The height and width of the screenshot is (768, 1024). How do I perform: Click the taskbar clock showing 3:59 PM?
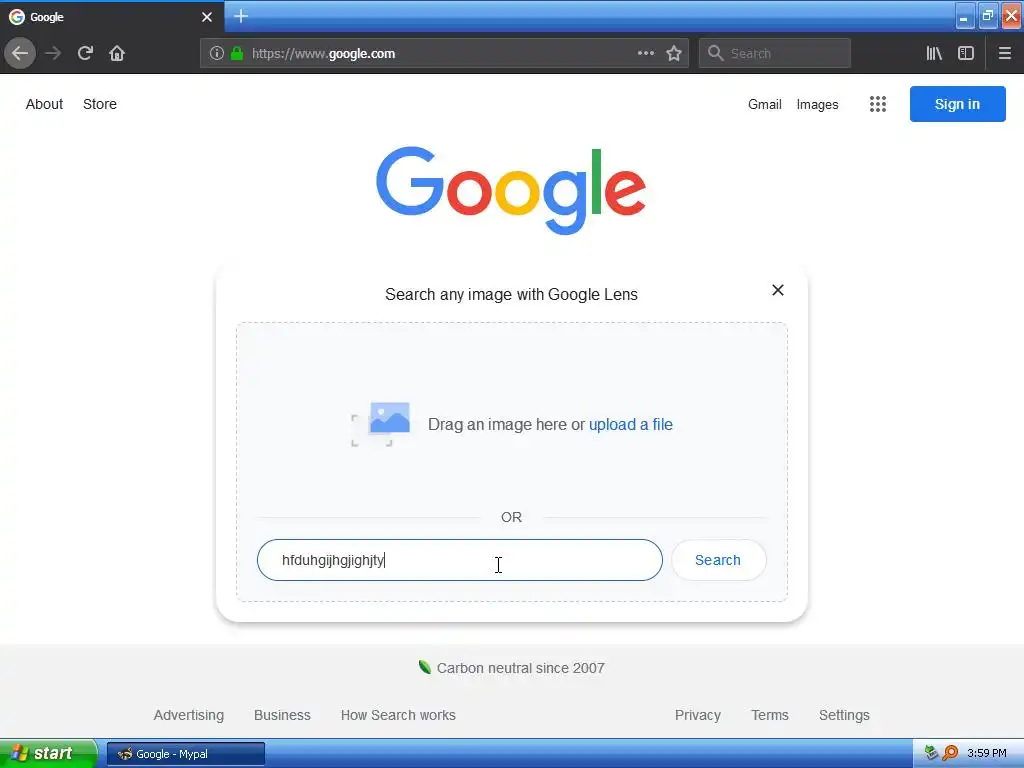click(x=987, y=753)
